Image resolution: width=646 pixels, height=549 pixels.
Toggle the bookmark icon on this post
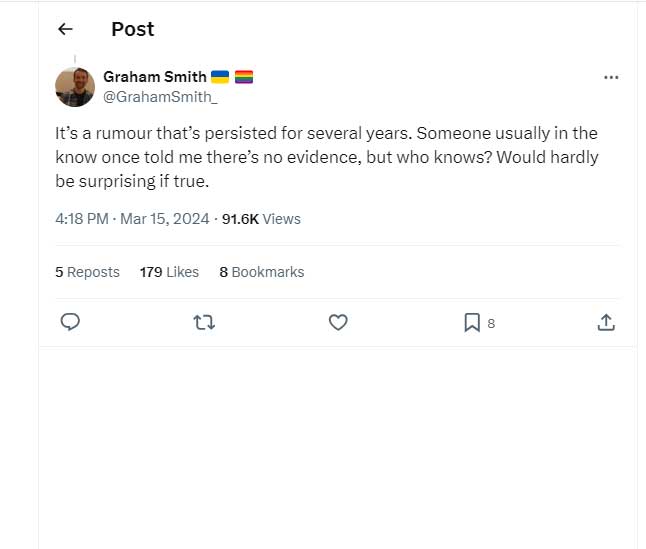tap(472, 322)
